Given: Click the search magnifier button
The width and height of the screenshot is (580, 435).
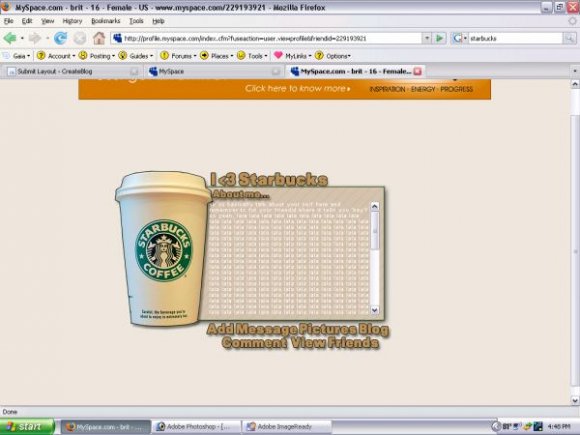Looking at the screenshot, I should [569, 38].
